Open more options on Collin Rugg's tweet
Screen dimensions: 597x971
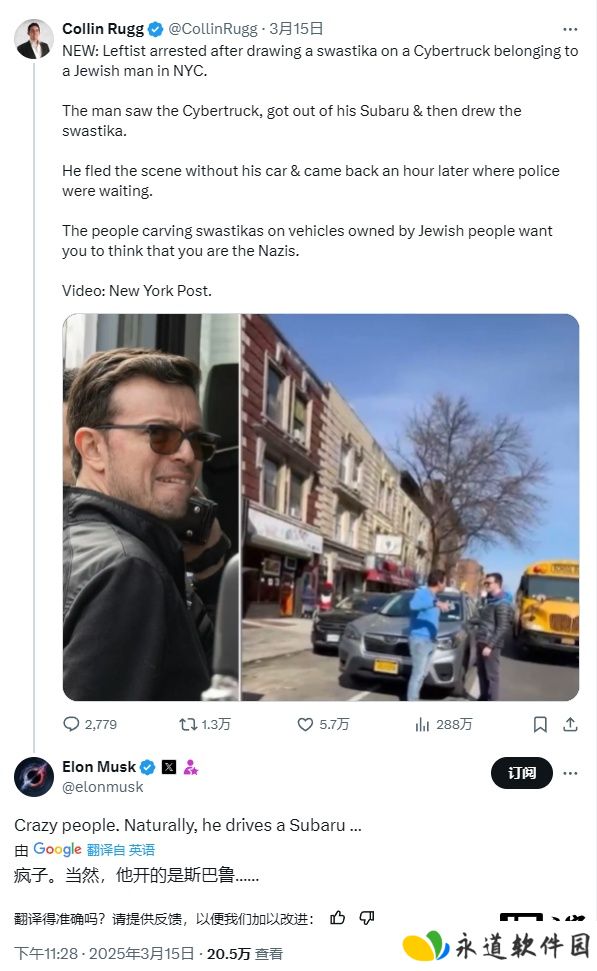point(570,29)
